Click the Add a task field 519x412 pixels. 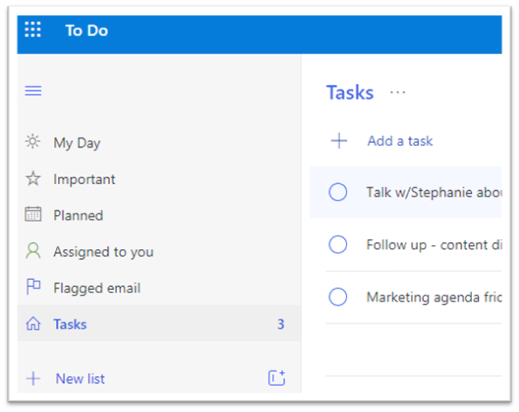[x=414, y=141]
